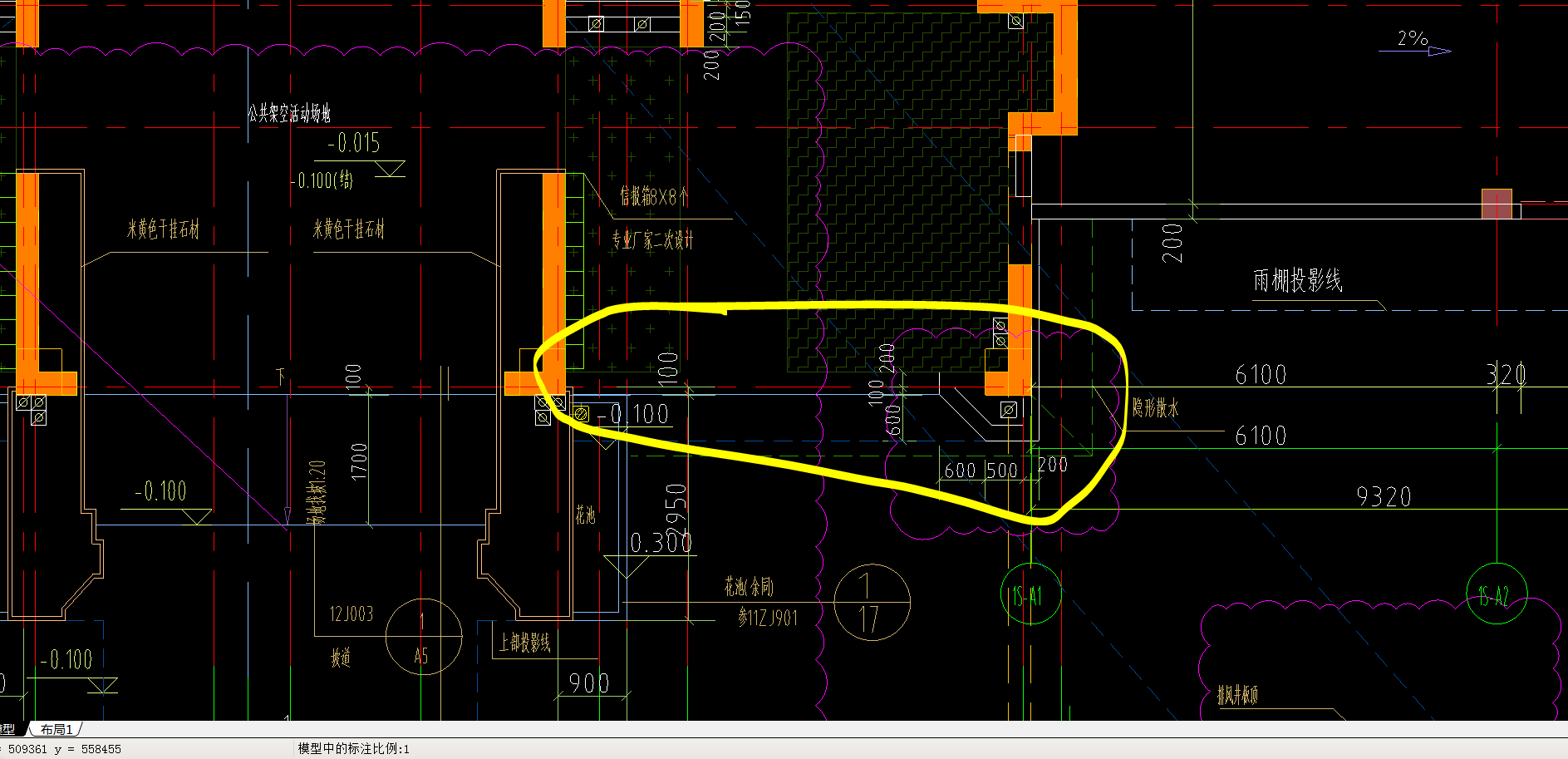Viewport: 1568px width, 759px height.
Task: Select the -0.100(结) structural elevation text
Action: point(322,180)
